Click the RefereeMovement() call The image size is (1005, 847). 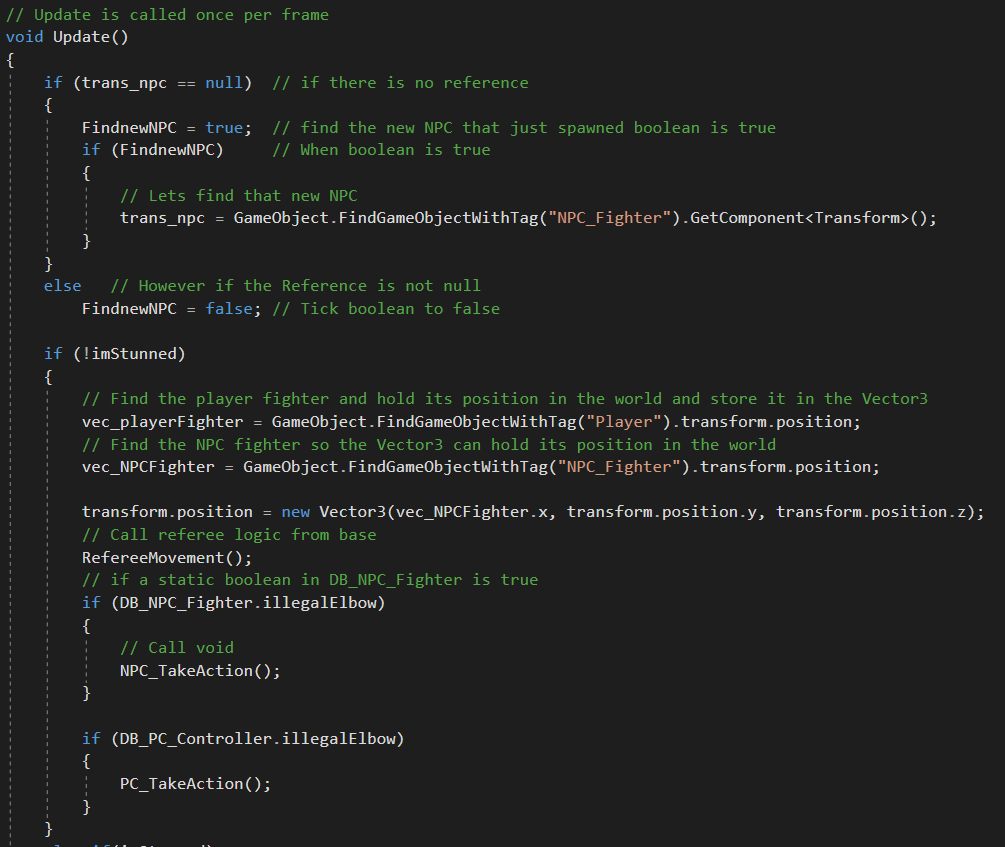[x=167, y=557]
